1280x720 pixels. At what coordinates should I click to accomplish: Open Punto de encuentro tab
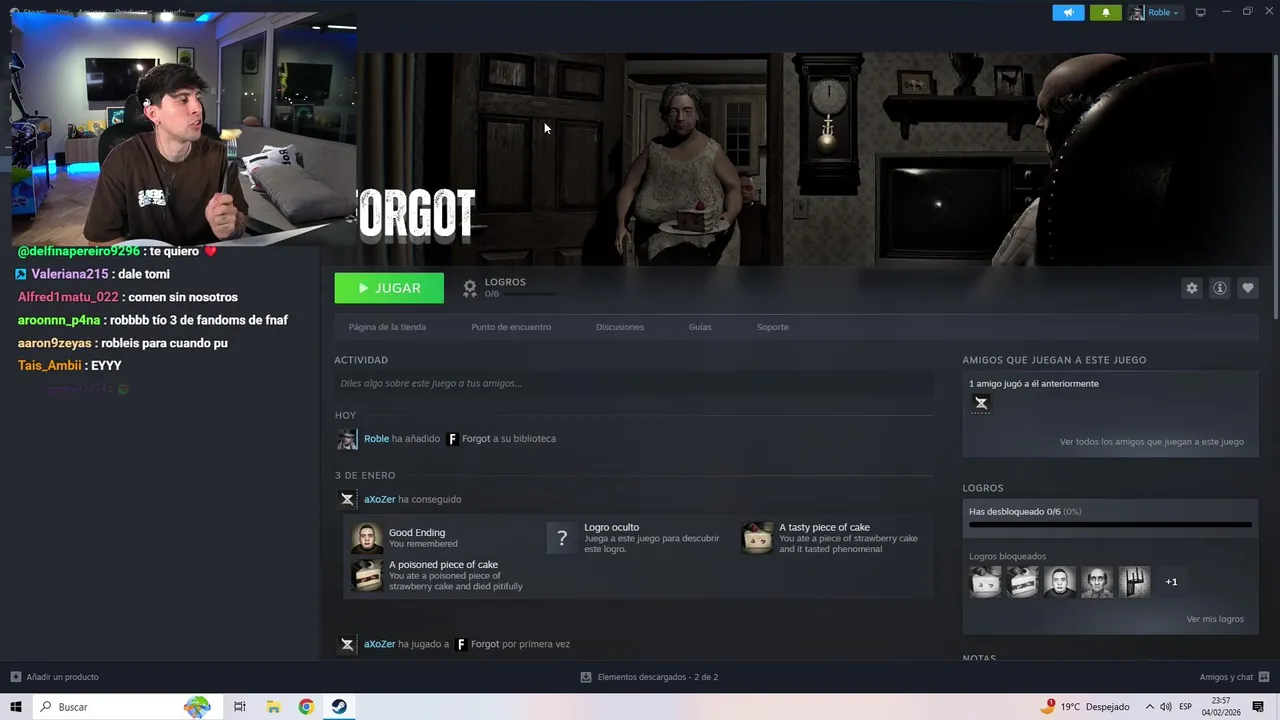click(x=511, y=327)
